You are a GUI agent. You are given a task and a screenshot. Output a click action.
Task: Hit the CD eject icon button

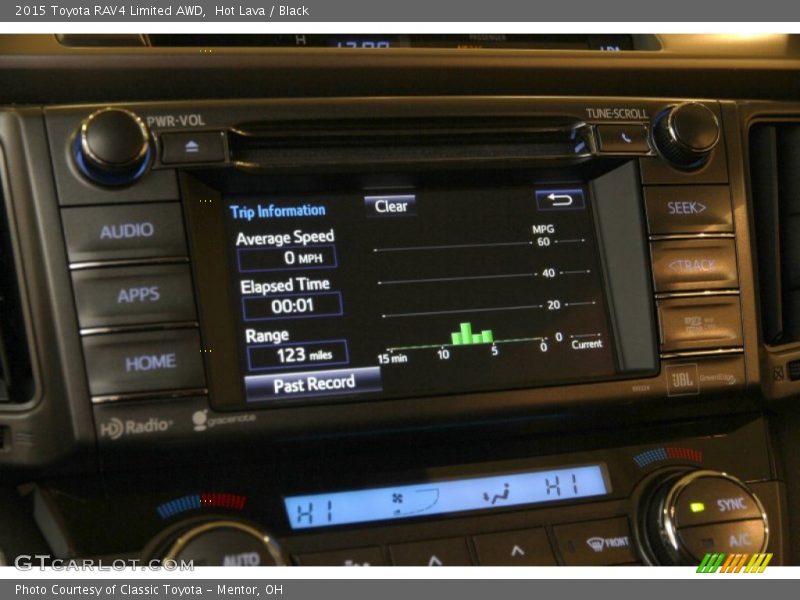(192, 147)
